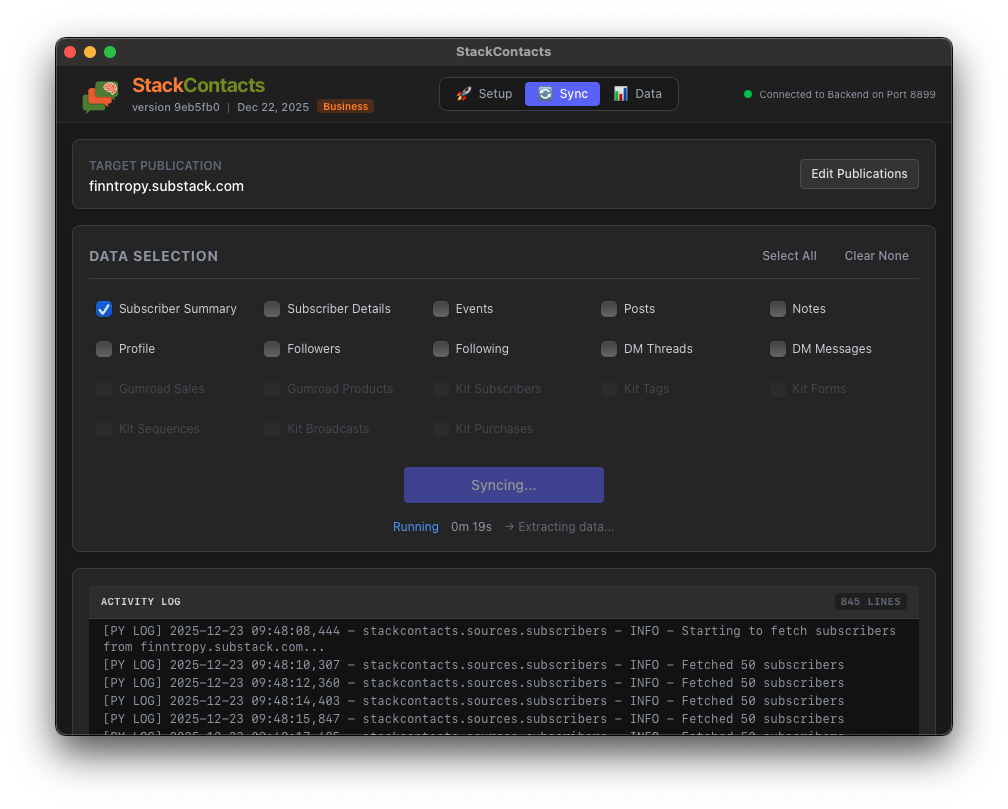Click the Clear None link
Screen dimensions: 1008x809
tap(876, 256)
